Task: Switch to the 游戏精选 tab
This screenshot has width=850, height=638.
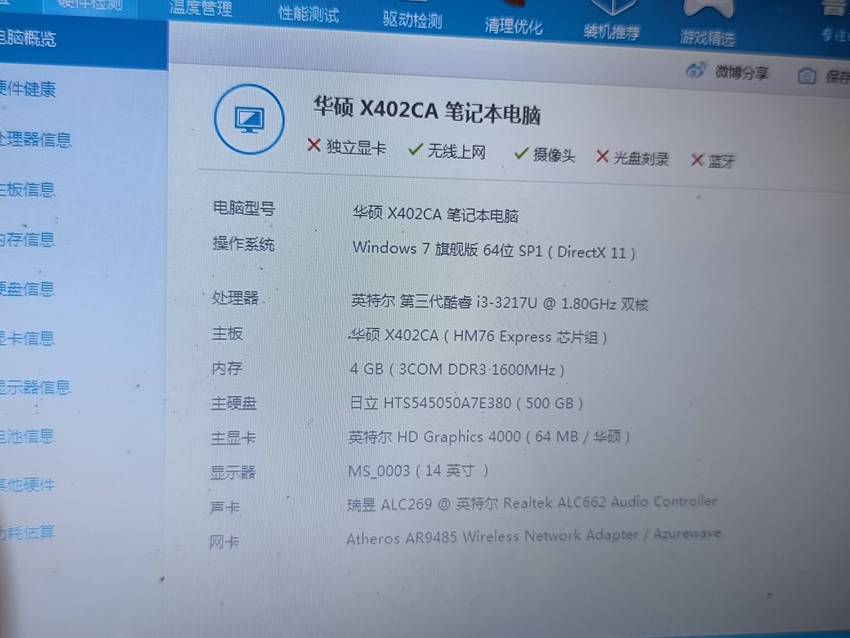Action: [707, 37]
